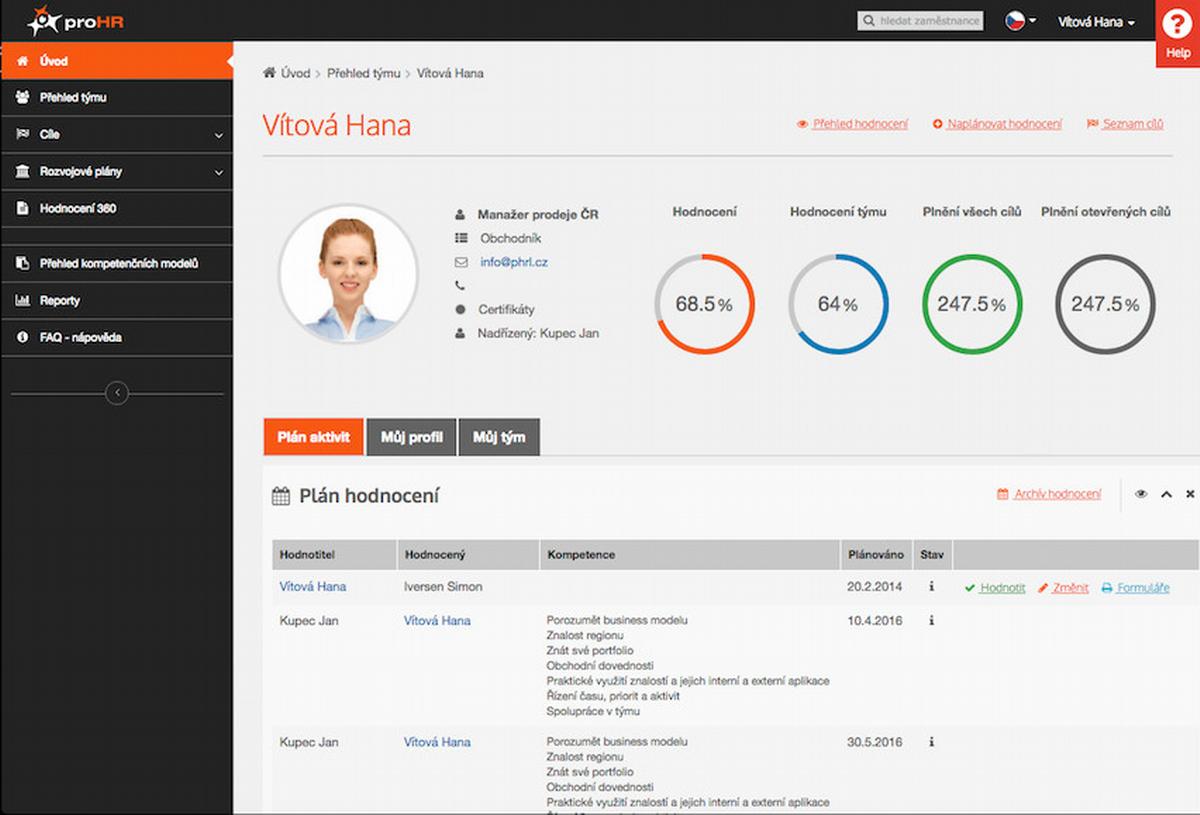
Task: Click the profile photo of Vítová Hana
Action: coord(348,274)
